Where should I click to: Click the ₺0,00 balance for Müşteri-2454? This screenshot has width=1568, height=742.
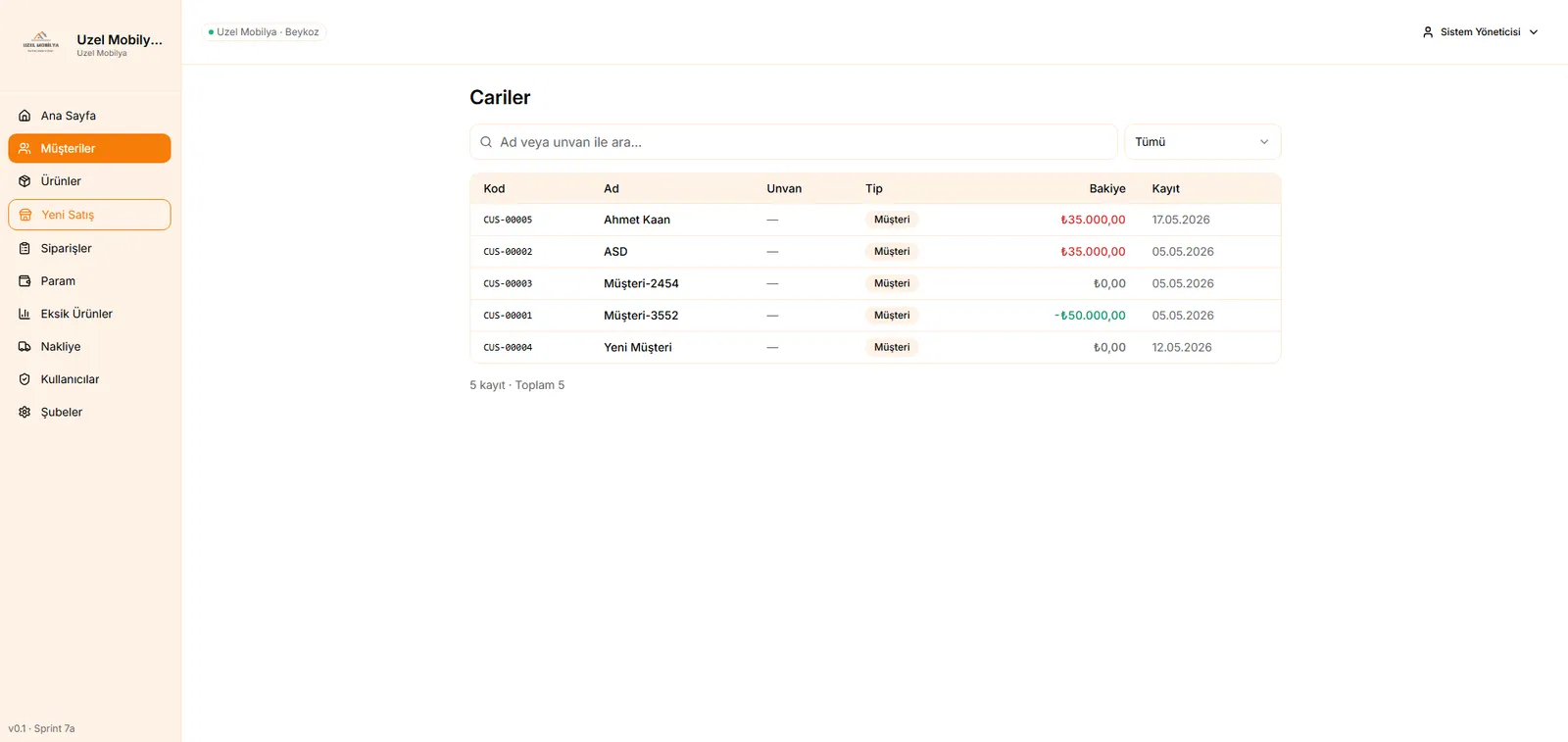(x=1109, y=283)
